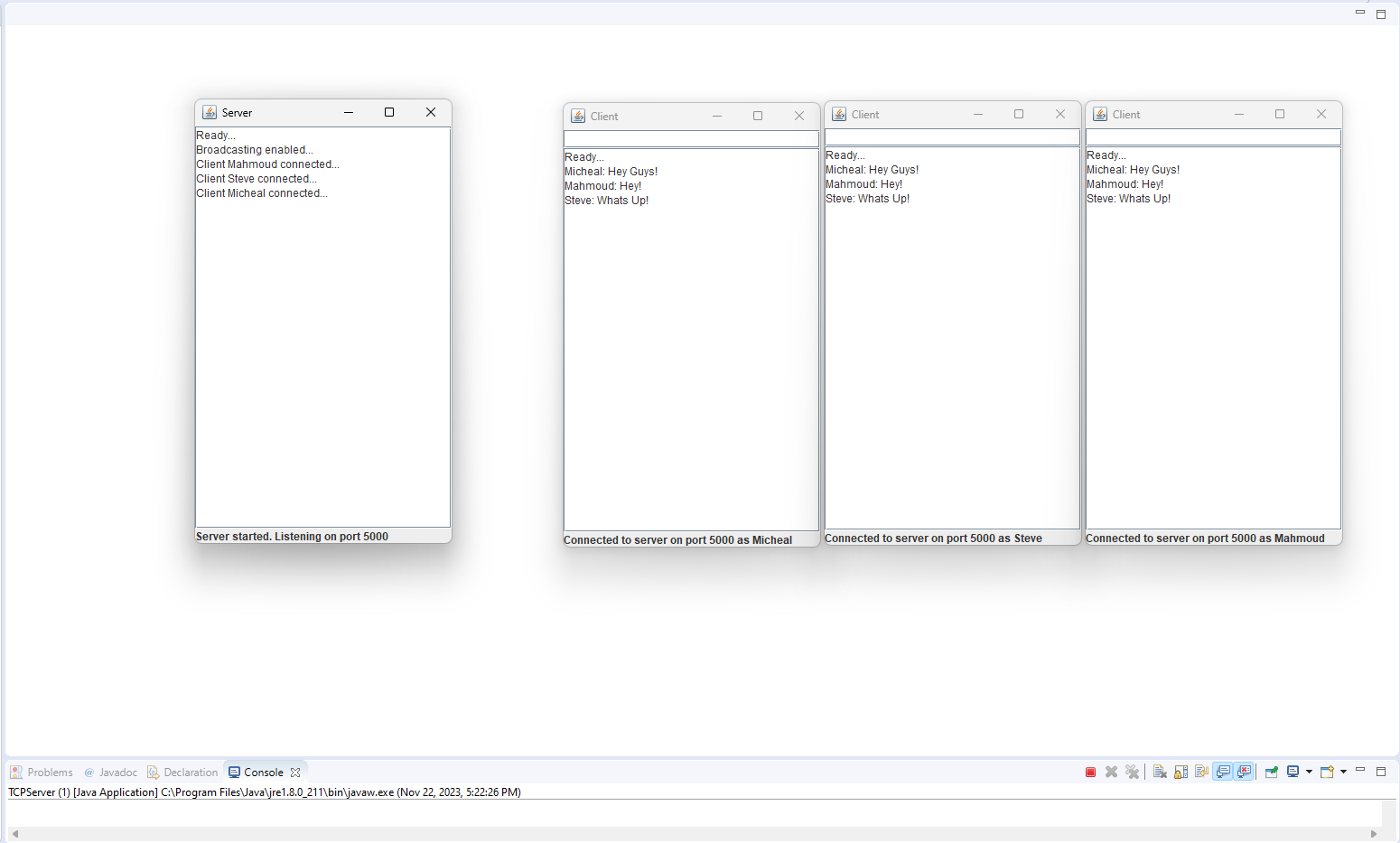
Task: Switch to the Problems tab
Action: coord(42,773)
